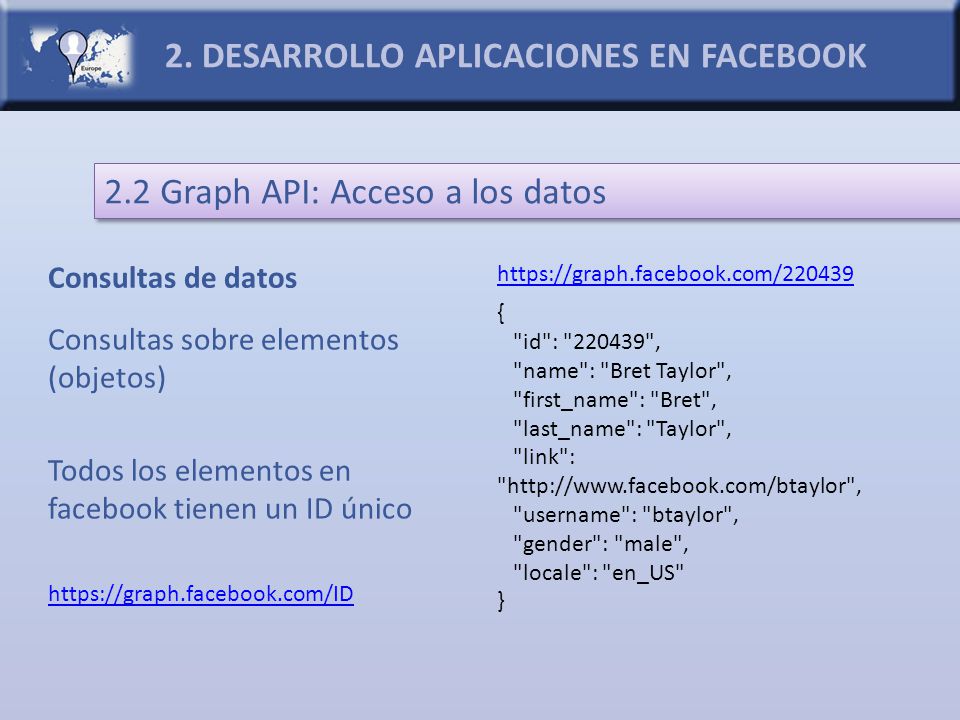This screenshot has height=720, width=960.
Task: Click the 'Consultas sobre elementos (objetos)' paragraph
Action: 223,359
